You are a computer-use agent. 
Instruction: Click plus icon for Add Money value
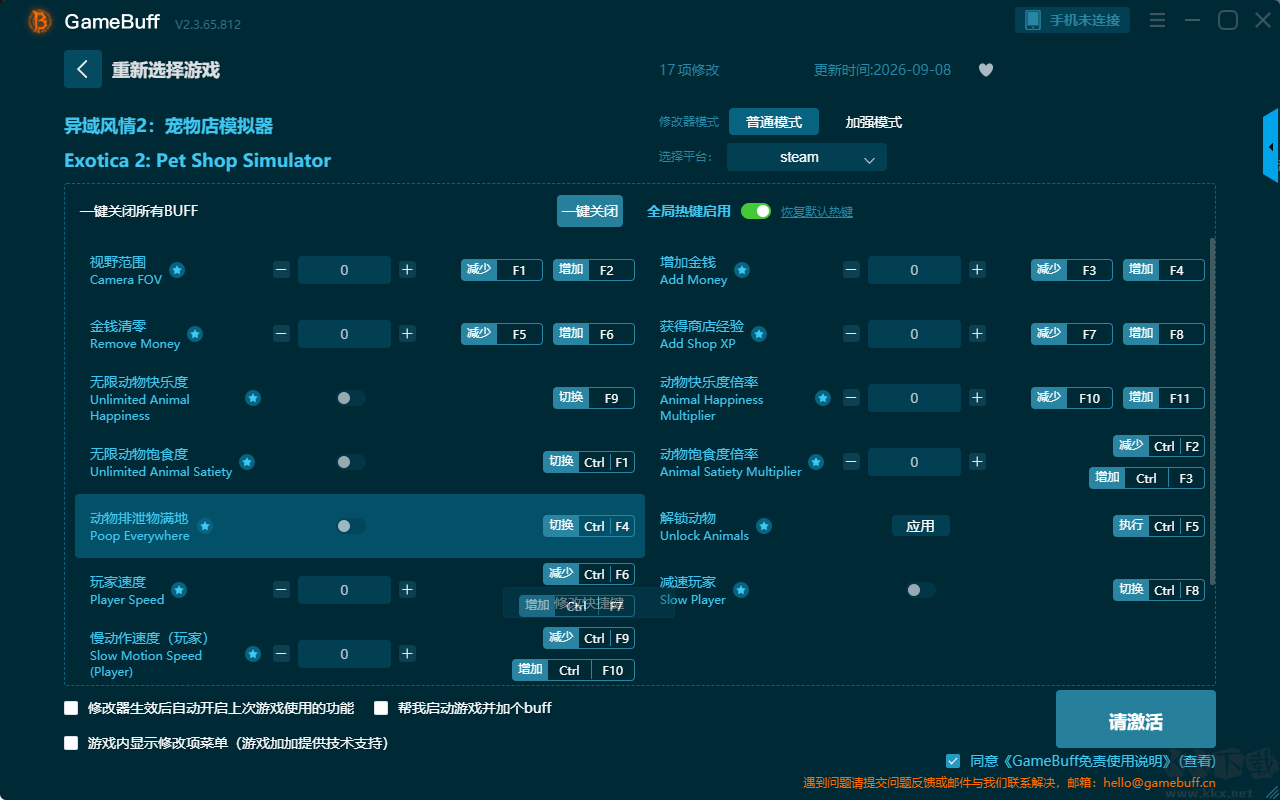(x=977, y=270)
